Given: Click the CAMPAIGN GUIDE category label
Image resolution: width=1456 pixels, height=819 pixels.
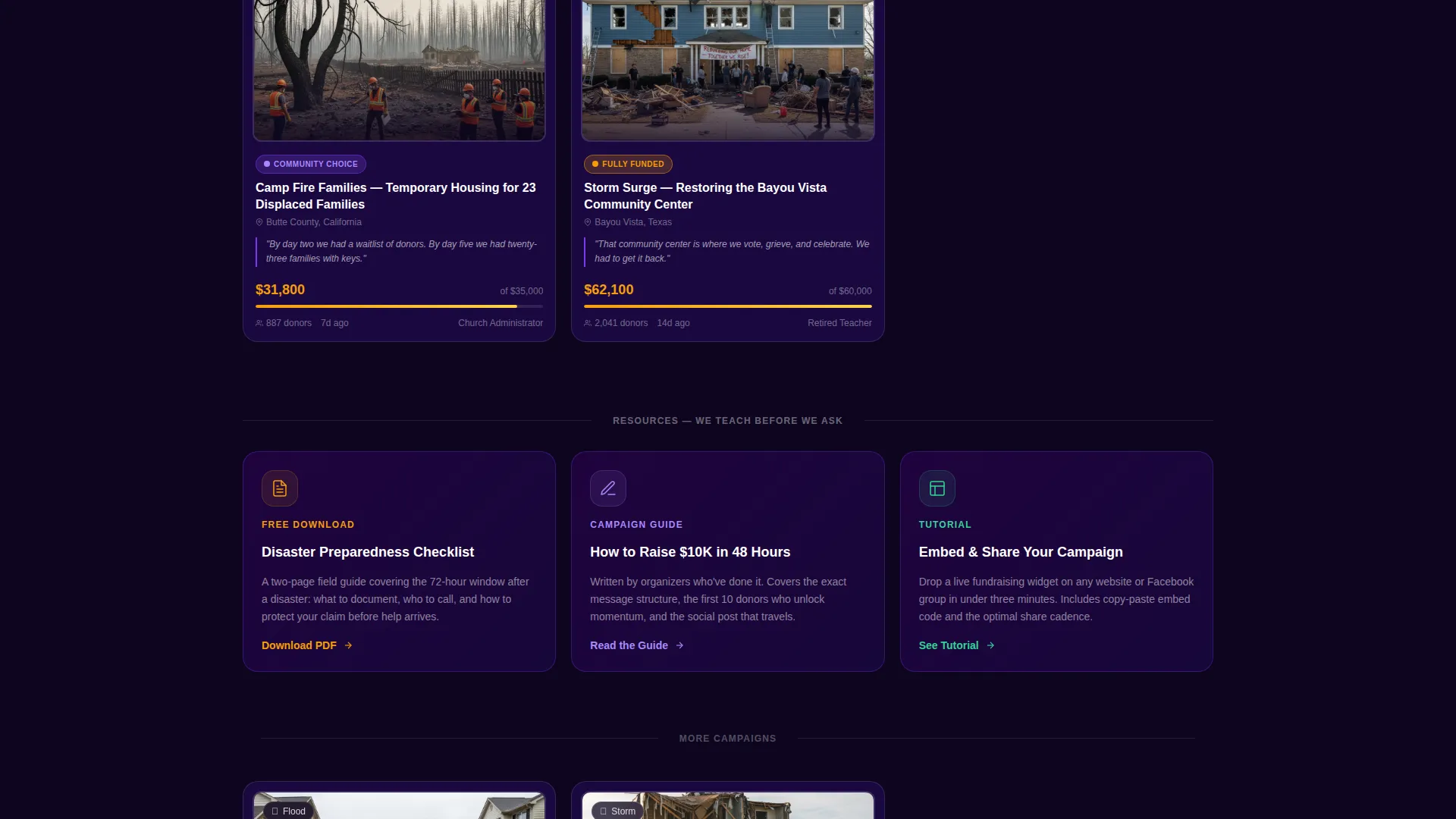Looking at the screenshot, I should pyautogui.click(x=636, y=525).
